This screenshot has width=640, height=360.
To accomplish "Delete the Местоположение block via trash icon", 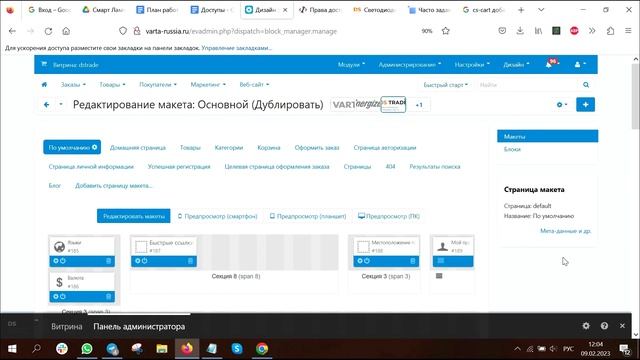I will click(413, 261).
